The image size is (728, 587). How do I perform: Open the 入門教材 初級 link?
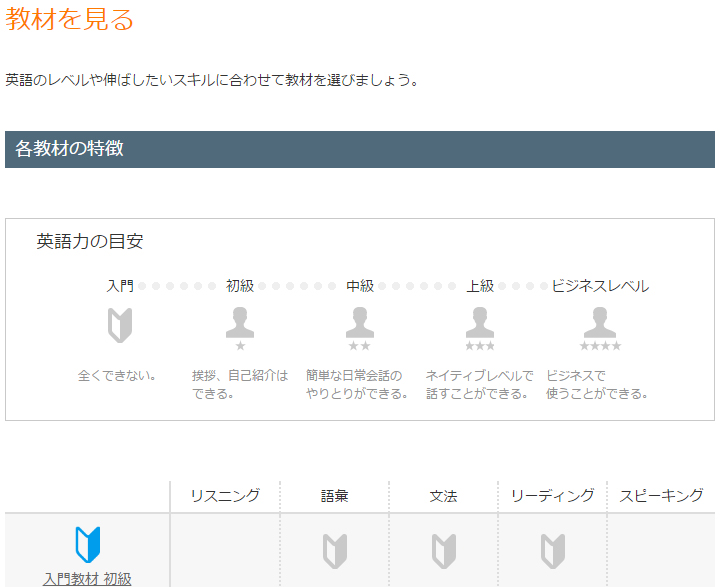87,579
